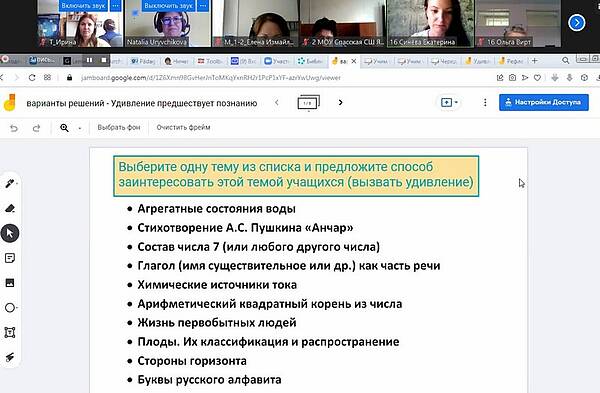
Task: Toggle sound with Включить звук button
Action: pyautogui.click(x=83, y=6)
